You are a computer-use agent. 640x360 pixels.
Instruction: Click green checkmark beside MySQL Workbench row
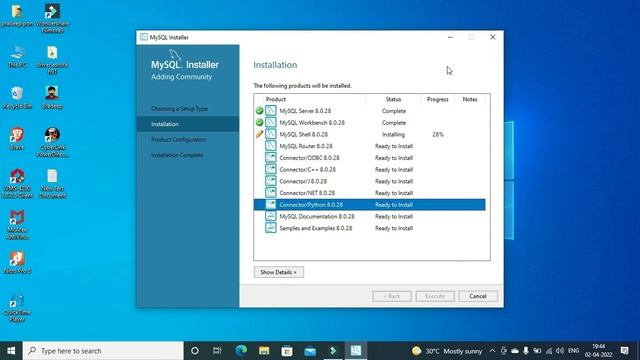(259, 122)
